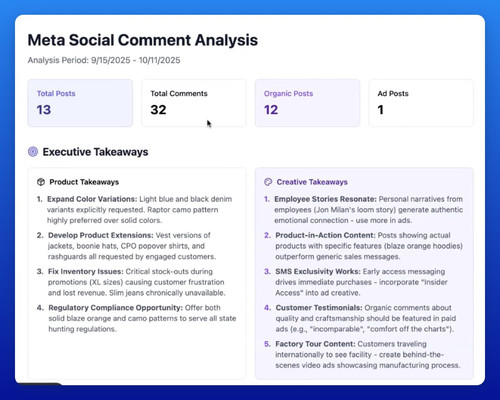Click the Meta Social Comment Analysis title

coord(143,40)
